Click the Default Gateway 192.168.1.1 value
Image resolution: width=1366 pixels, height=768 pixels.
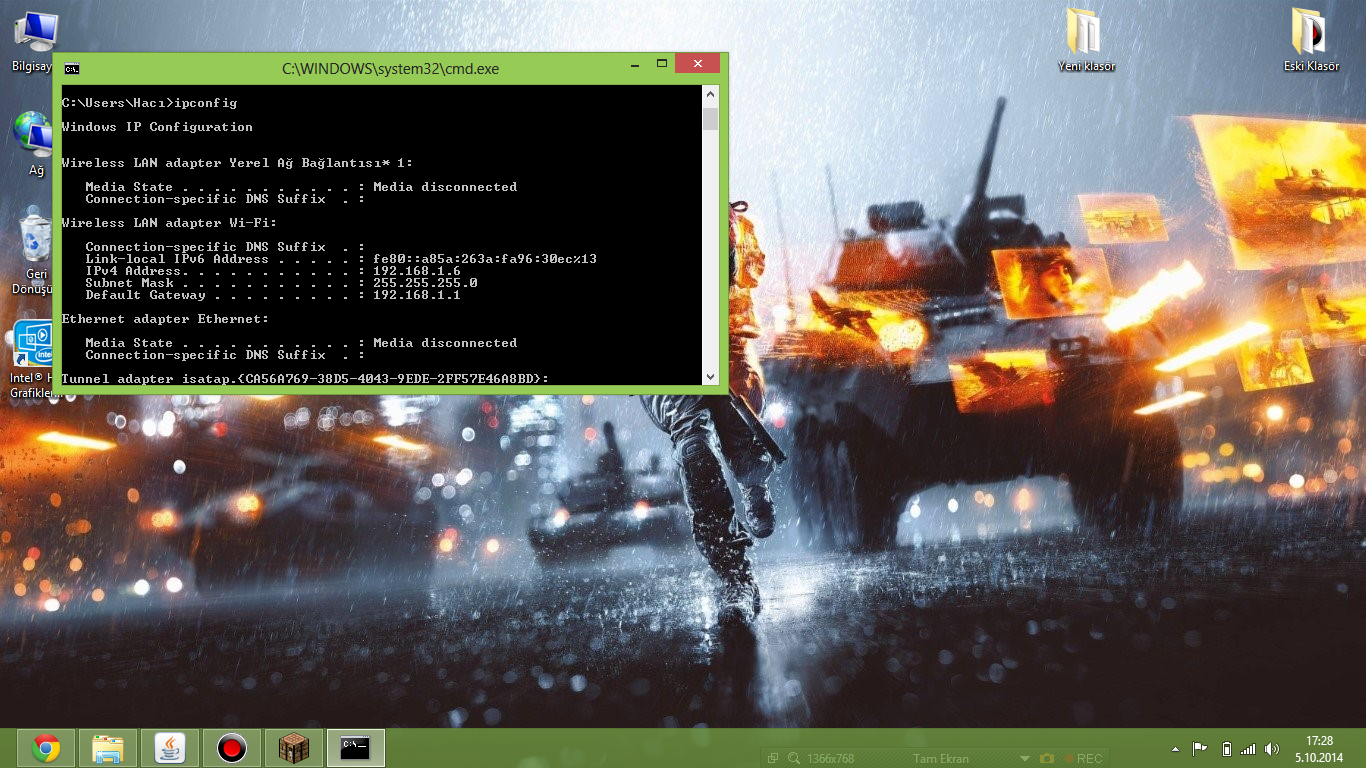point(417,295)
